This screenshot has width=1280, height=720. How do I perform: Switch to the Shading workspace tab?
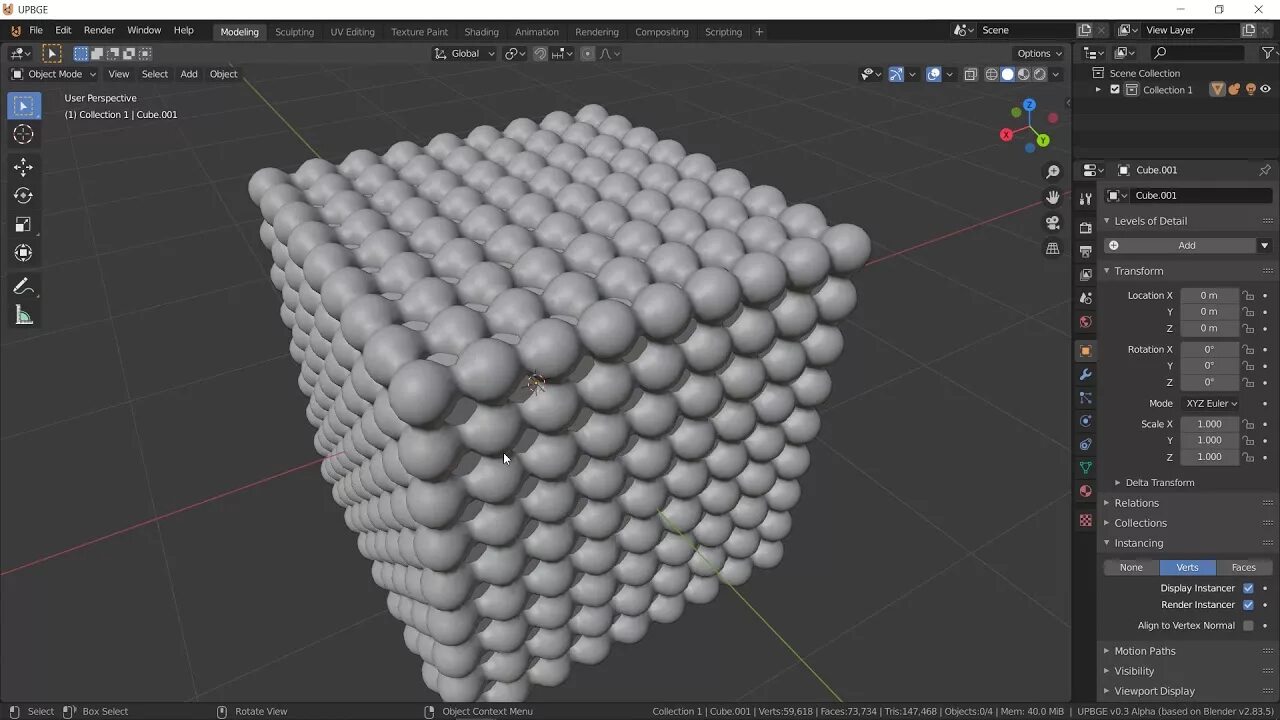point(481,32)
